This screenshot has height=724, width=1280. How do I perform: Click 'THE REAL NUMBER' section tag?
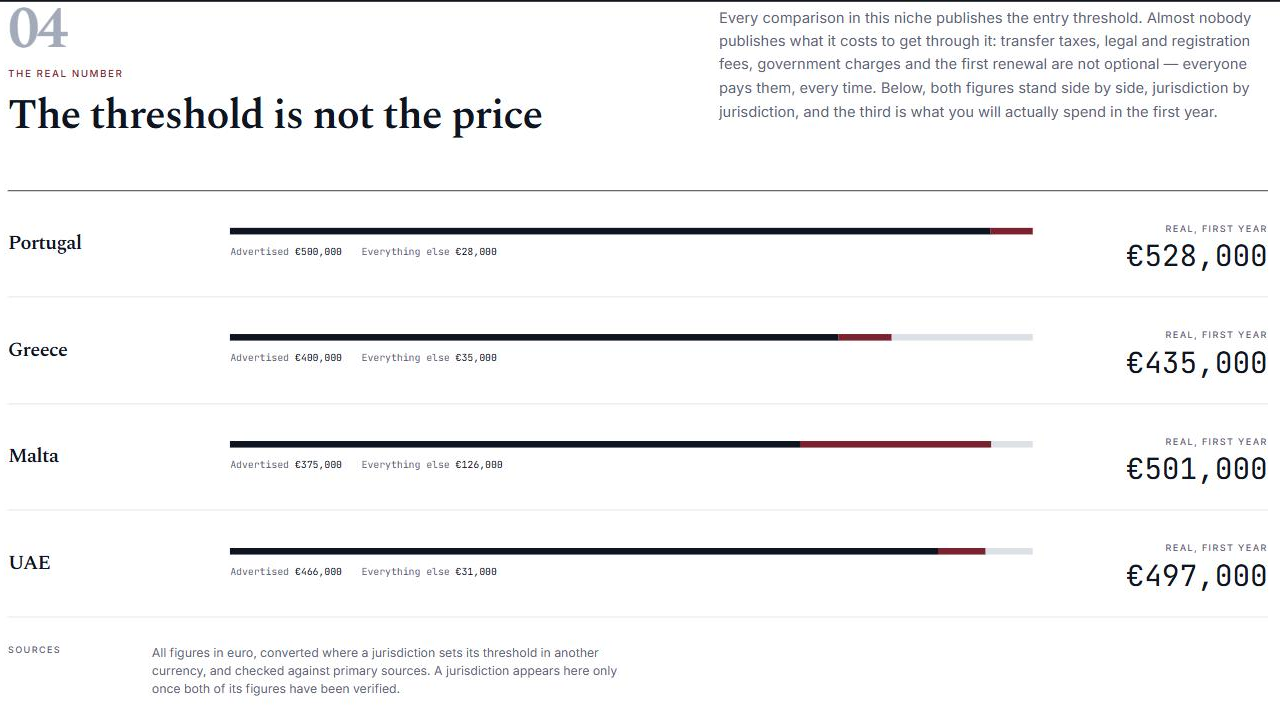click(x=66, y=74)
